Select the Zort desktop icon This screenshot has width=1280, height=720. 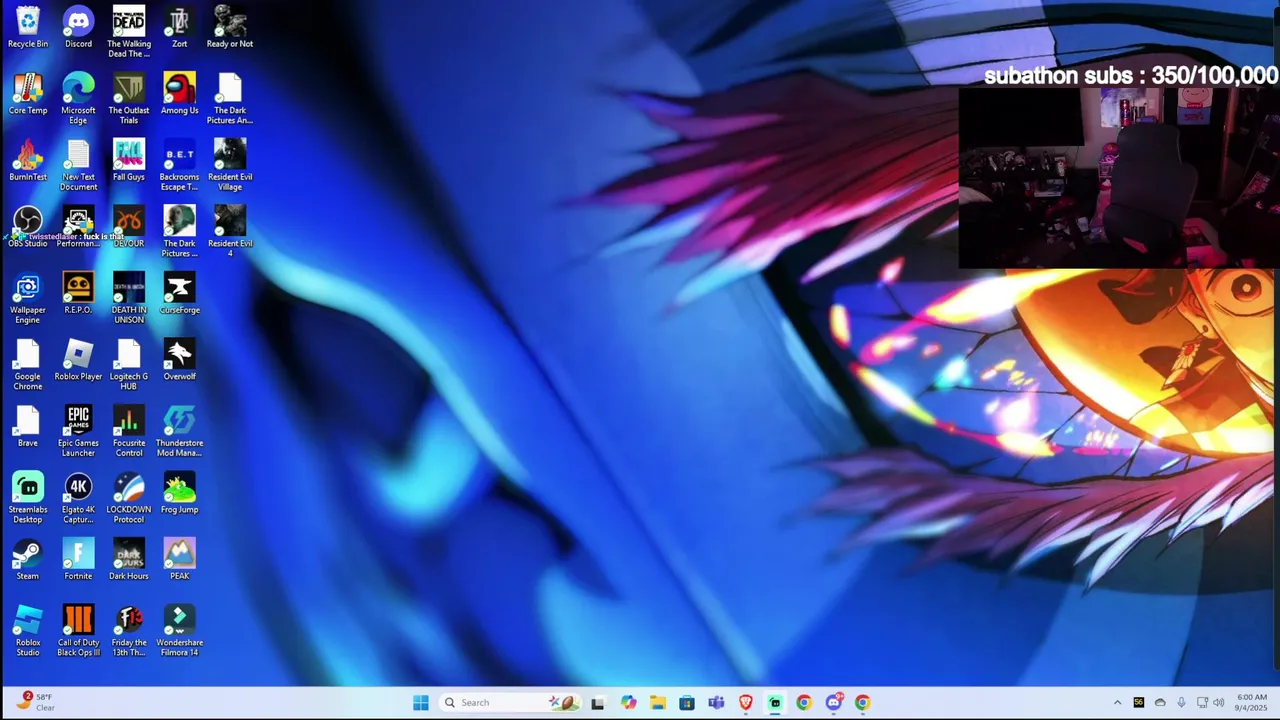pos(179,27)
